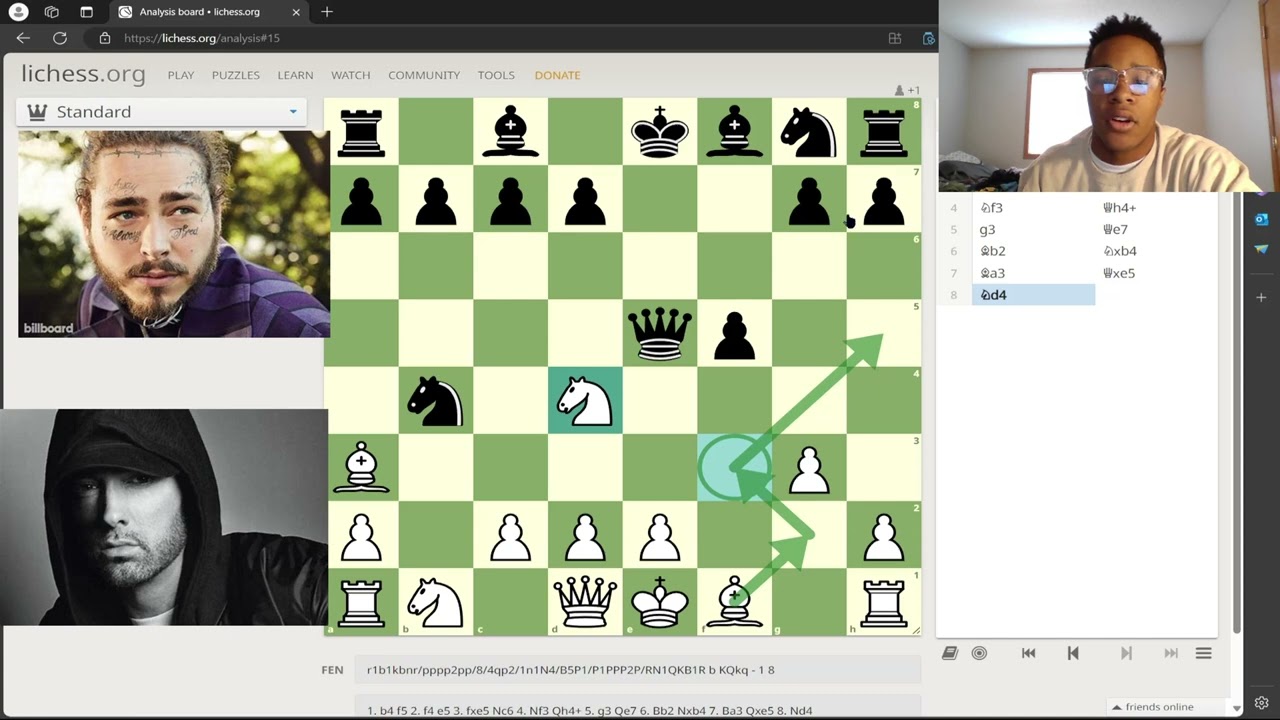Open the Standard variant dropdown
This screenshot has height=720, width=1280.
[x=163, y=111]
